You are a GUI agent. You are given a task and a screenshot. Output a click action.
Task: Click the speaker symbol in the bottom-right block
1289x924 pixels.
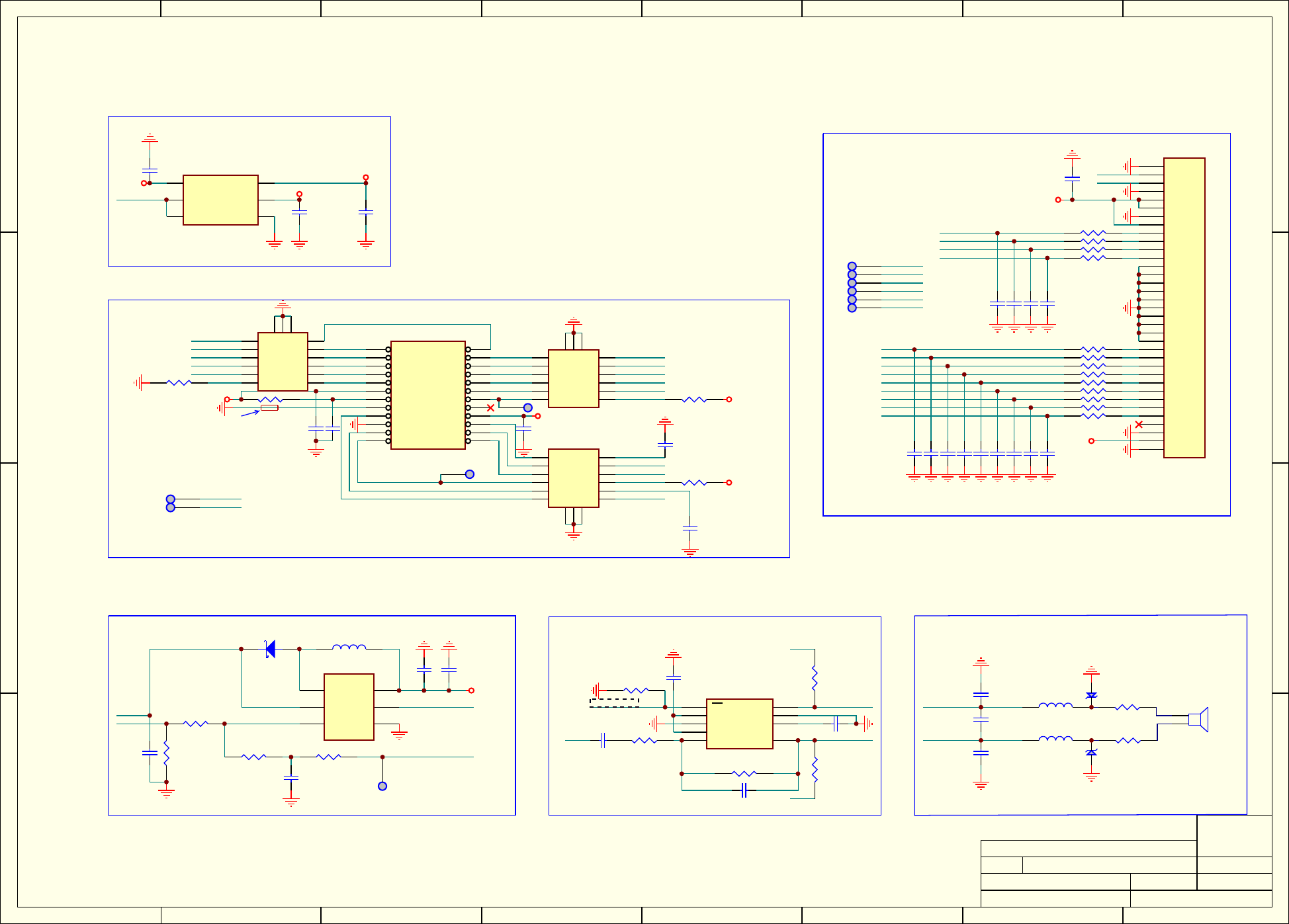click(x=1199, y=719)
